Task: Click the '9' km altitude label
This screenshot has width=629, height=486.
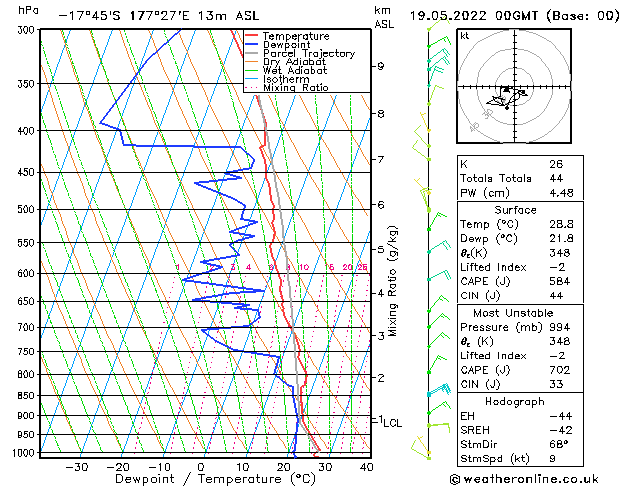Action: coord(381,66)
